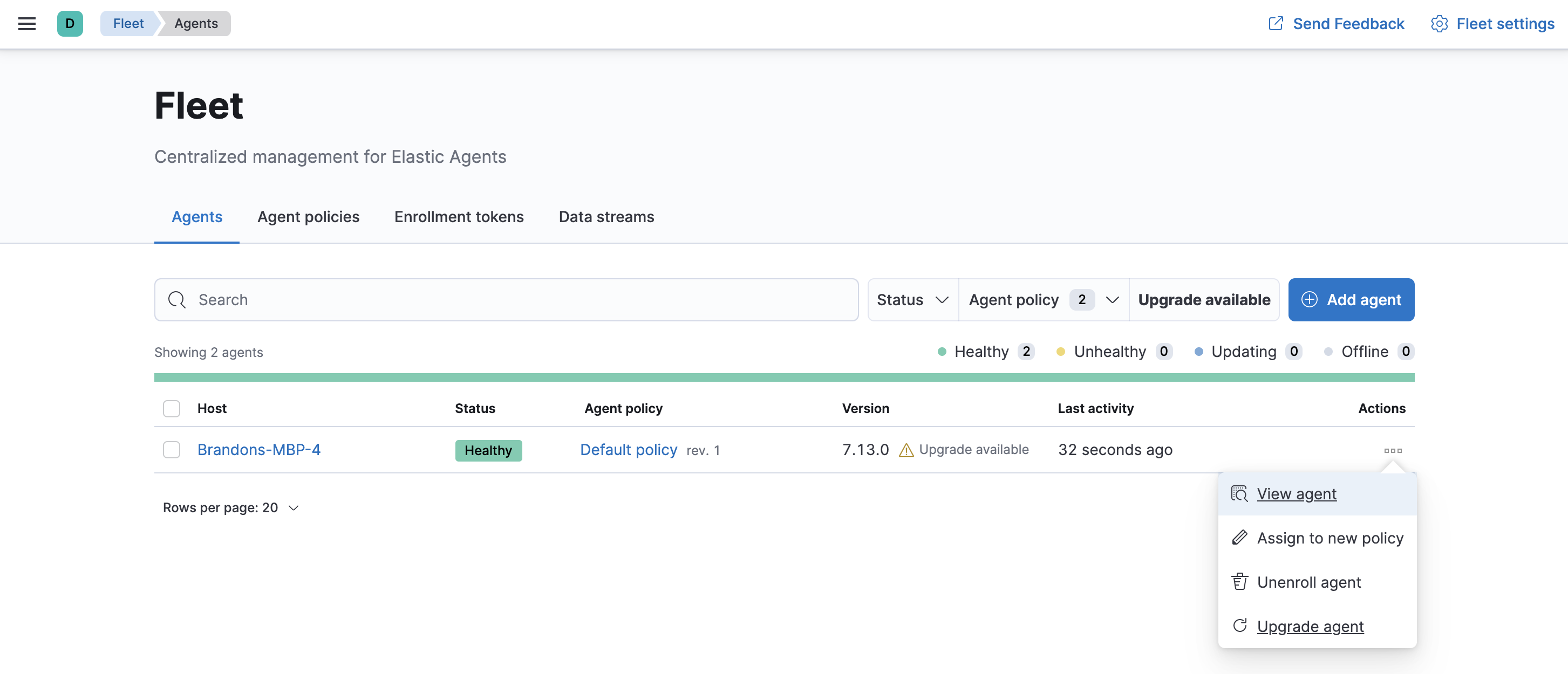Click the pencil icon beside Assign to new policy
This screenshot has height=674, width=1568.
[1239, 538]
